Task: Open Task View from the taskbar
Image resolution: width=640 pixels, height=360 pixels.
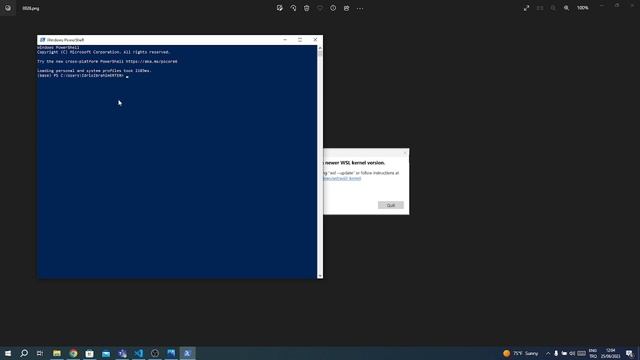Action: click(x=40, y=353)
